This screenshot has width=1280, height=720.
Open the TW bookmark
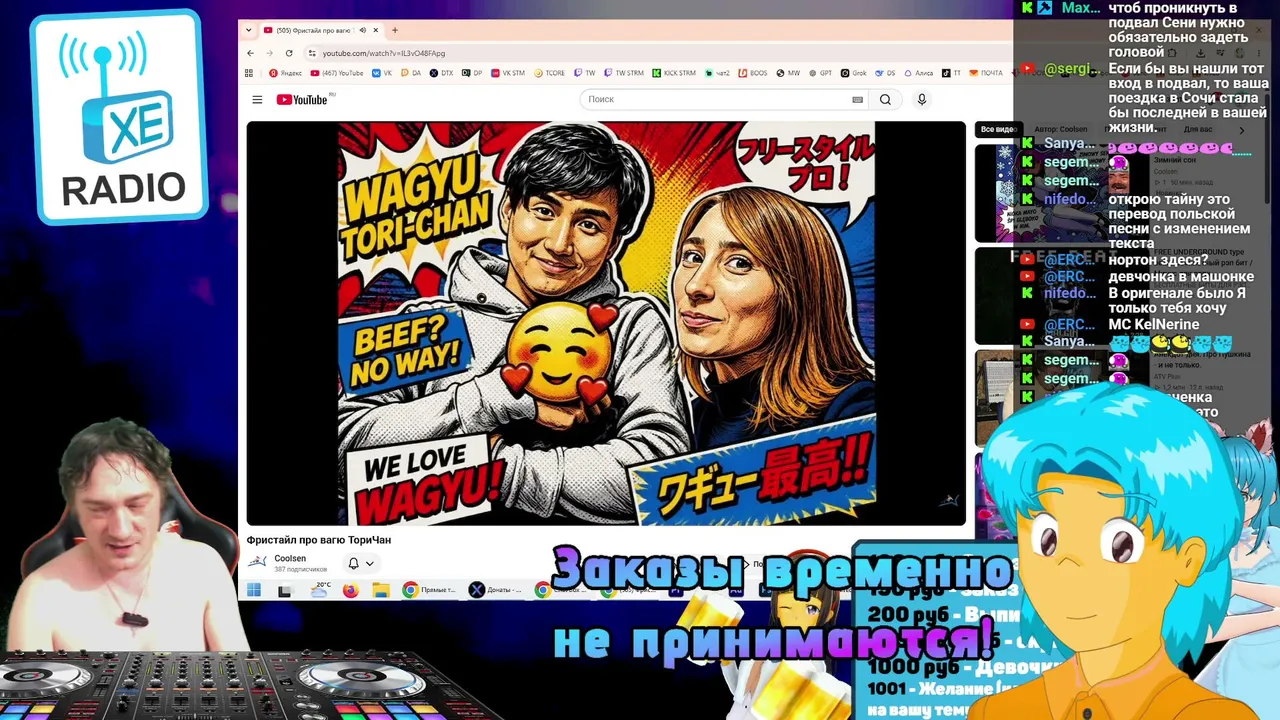click(x=585, y=73)
